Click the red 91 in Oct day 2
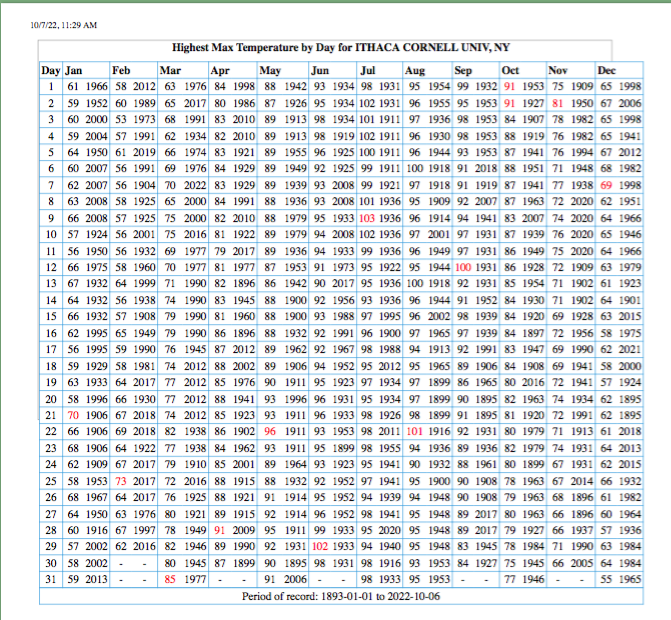The width and height of the screenshot is (671, 620). pos(510,104)
